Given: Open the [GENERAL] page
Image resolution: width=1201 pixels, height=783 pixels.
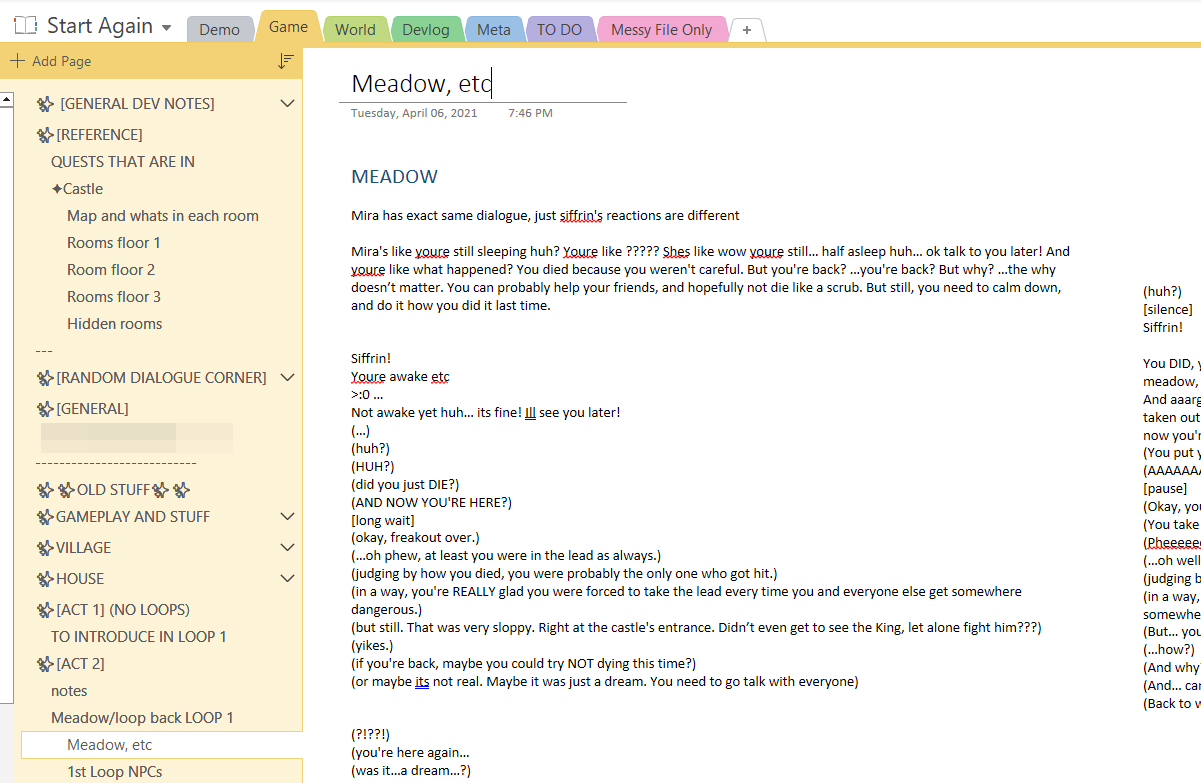Looking at the screenshot, I should (x=92, y=409).
